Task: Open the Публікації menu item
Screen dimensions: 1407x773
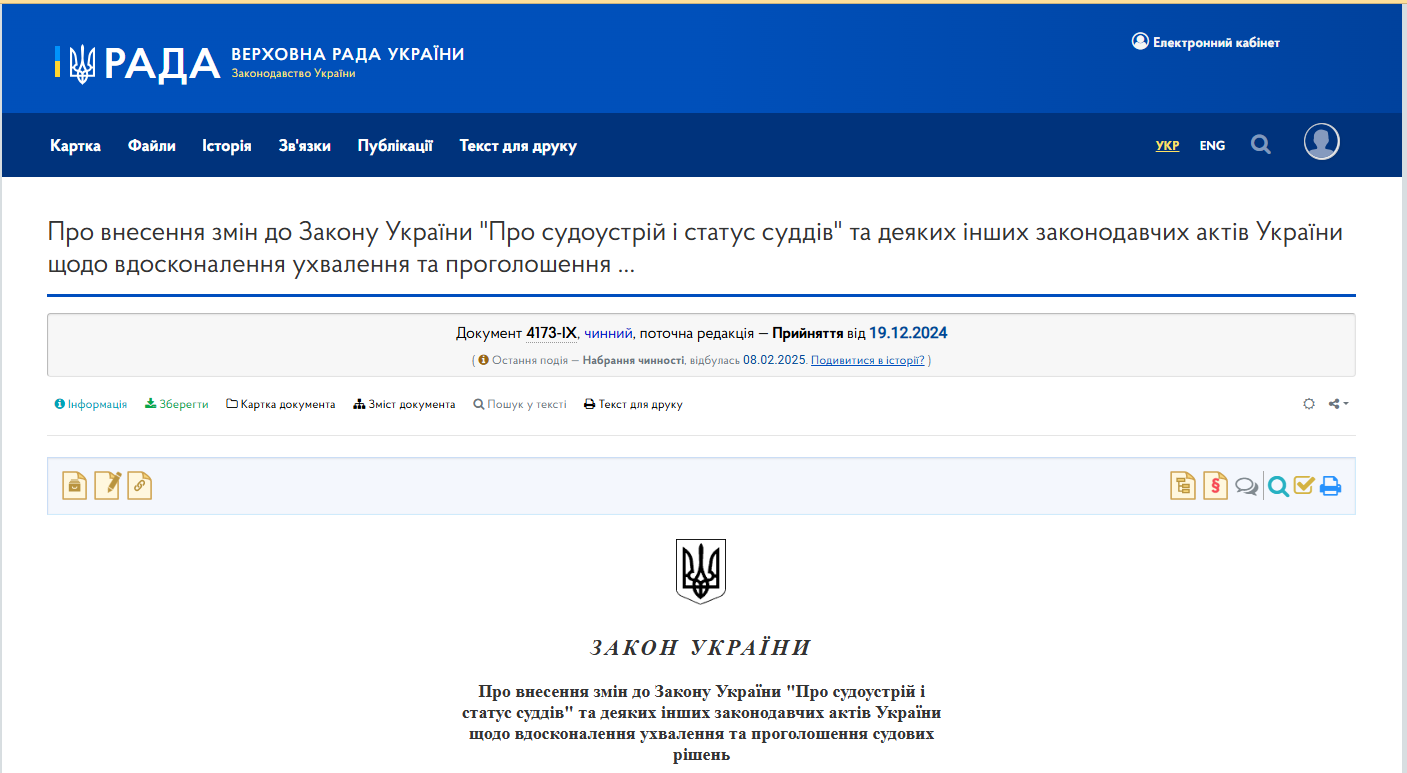Action: pyautogui.click(x=394, y=145)
